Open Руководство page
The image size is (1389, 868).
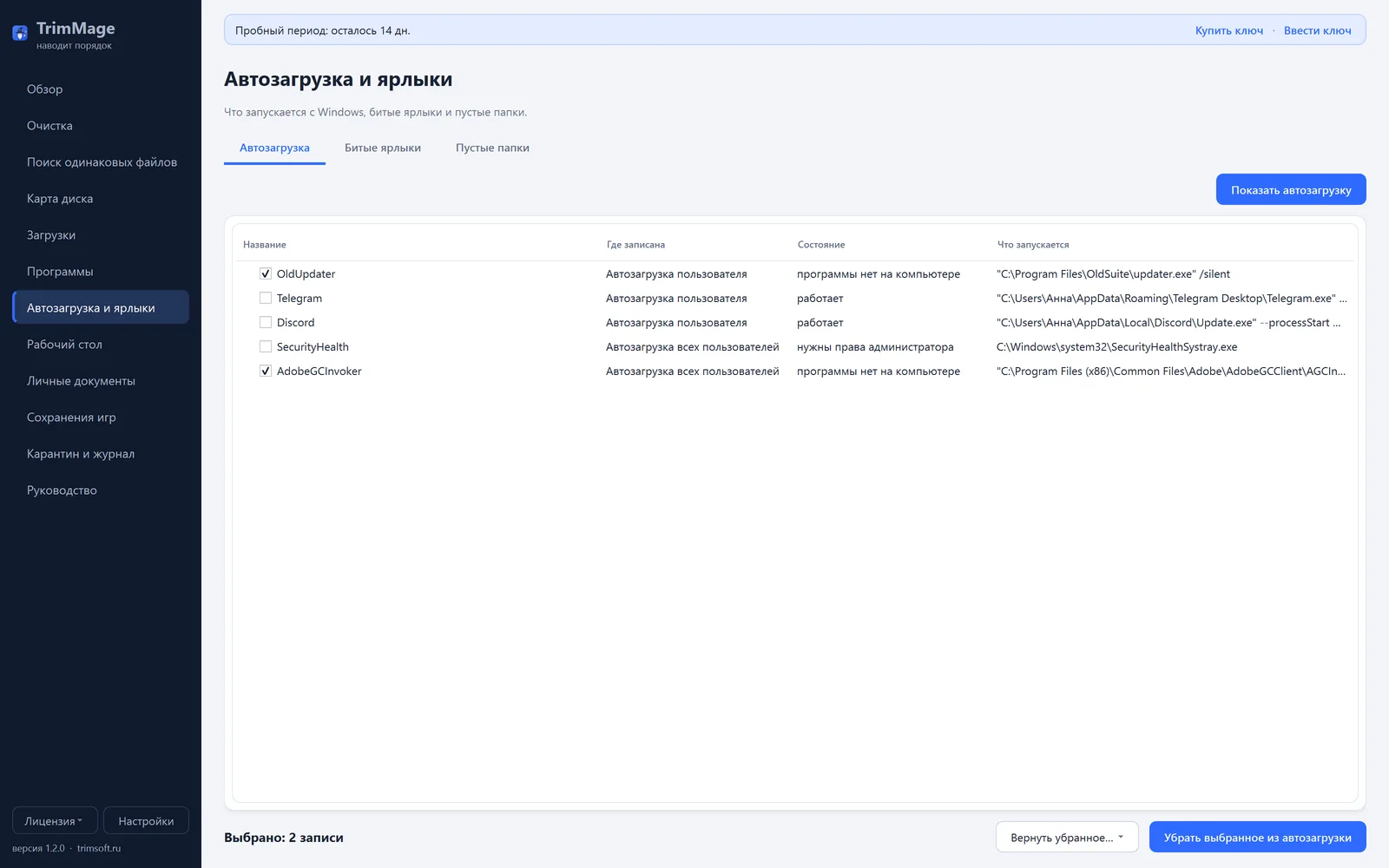pyautogui.click(x=101, y=490)
